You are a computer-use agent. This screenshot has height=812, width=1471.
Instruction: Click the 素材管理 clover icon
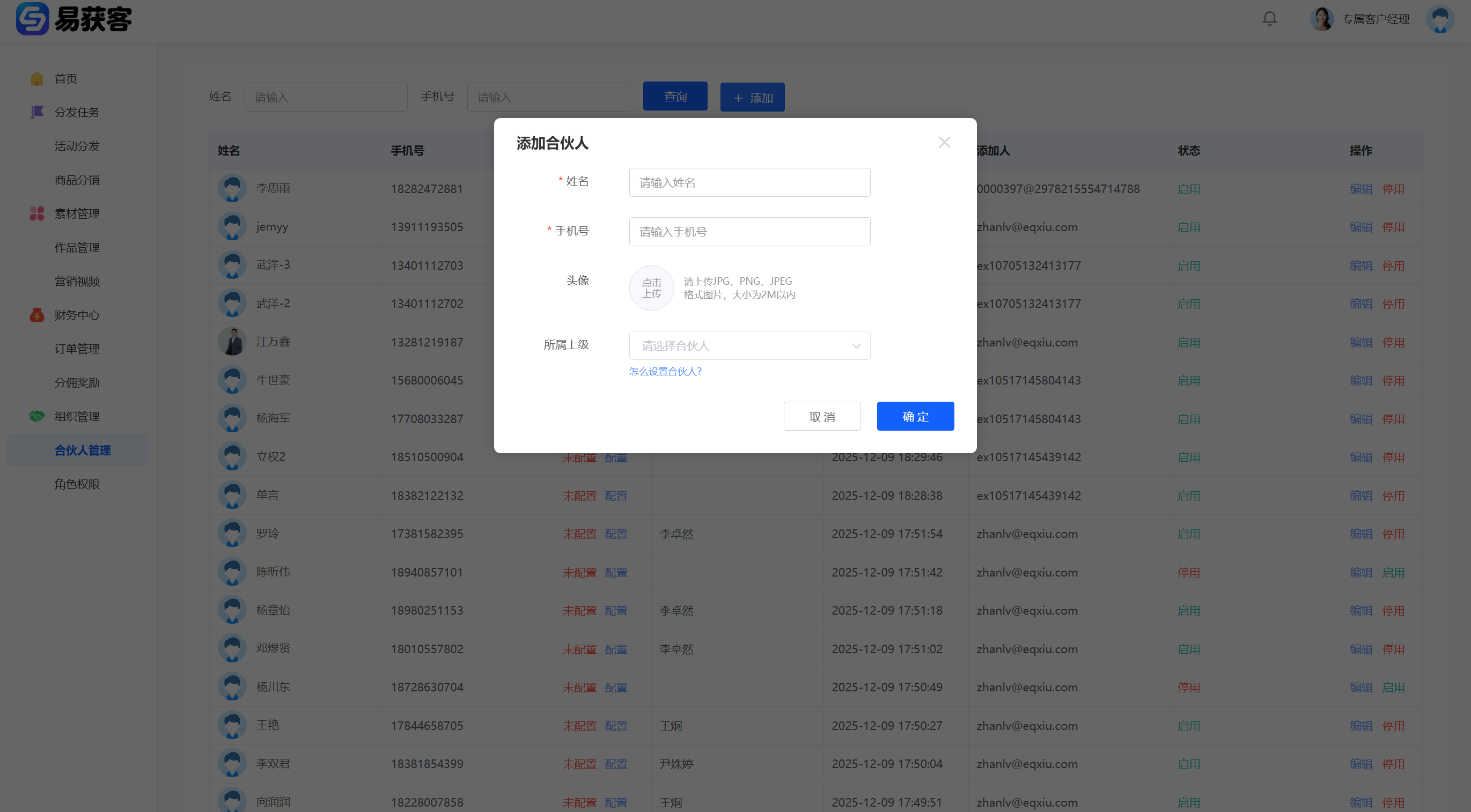37,213
